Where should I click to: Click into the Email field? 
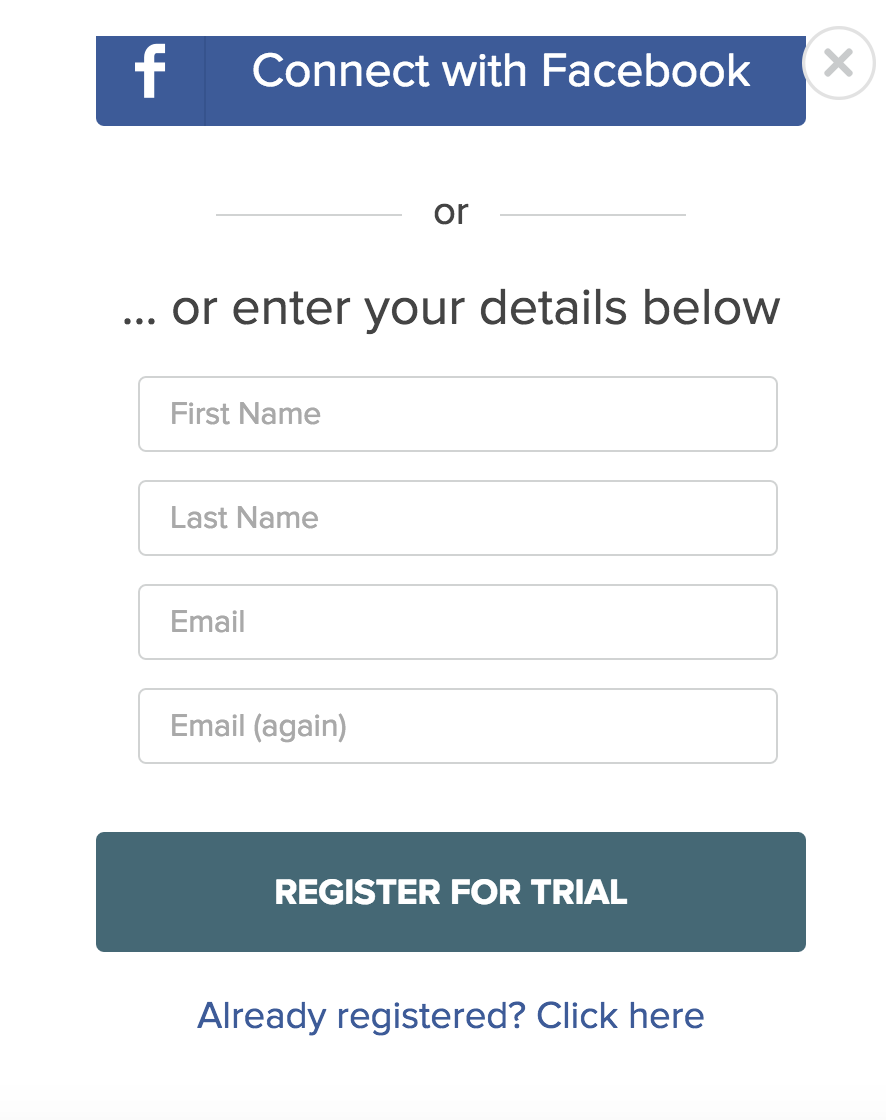tap(458, 622)
